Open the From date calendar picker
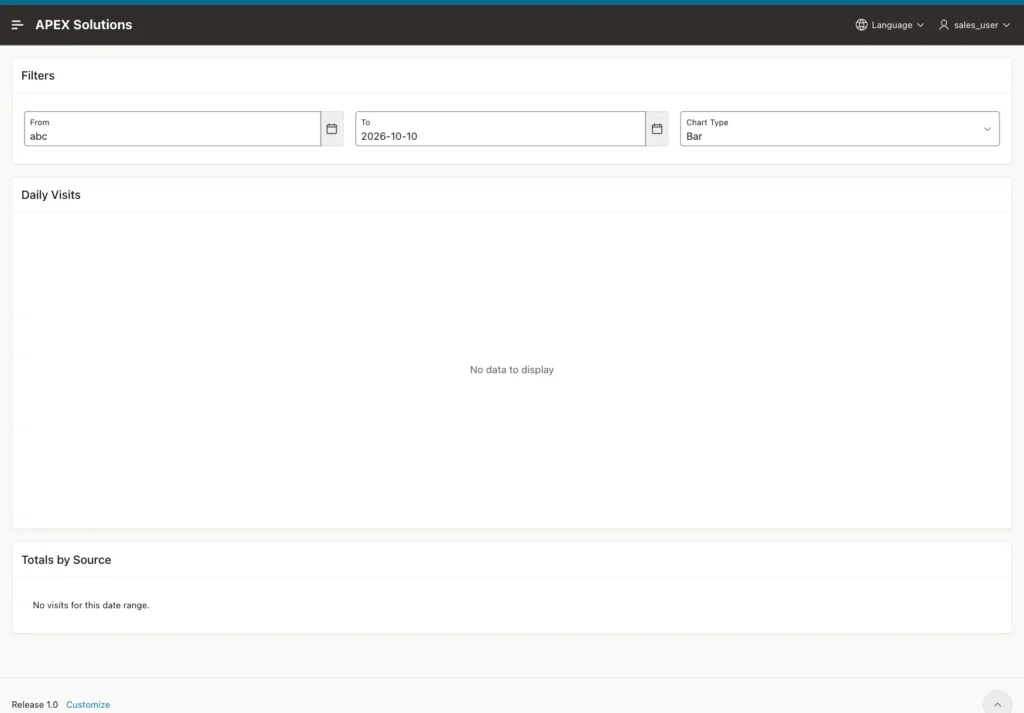Screen dimensions: 1024x713 (332, 129)
